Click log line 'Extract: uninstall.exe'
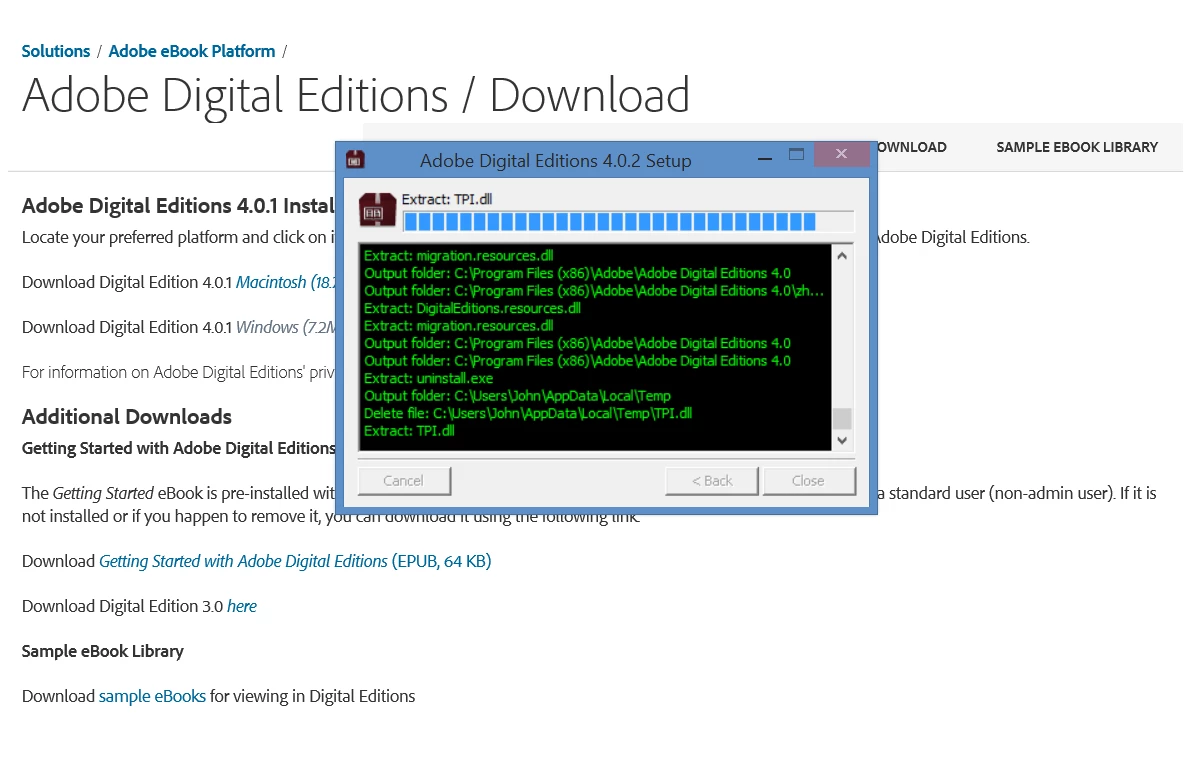1194x772 pixels. coord(429,378)
